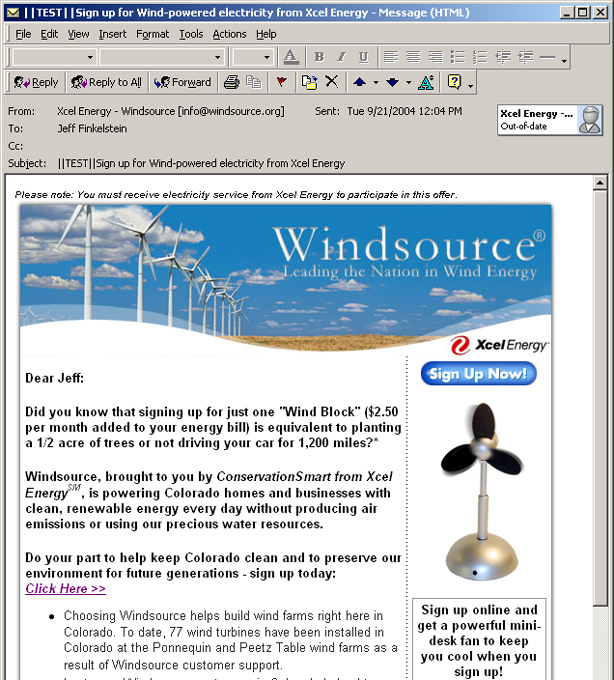Click the contact photo silhouette icon
614x680 pixels.
click(590, 120)
